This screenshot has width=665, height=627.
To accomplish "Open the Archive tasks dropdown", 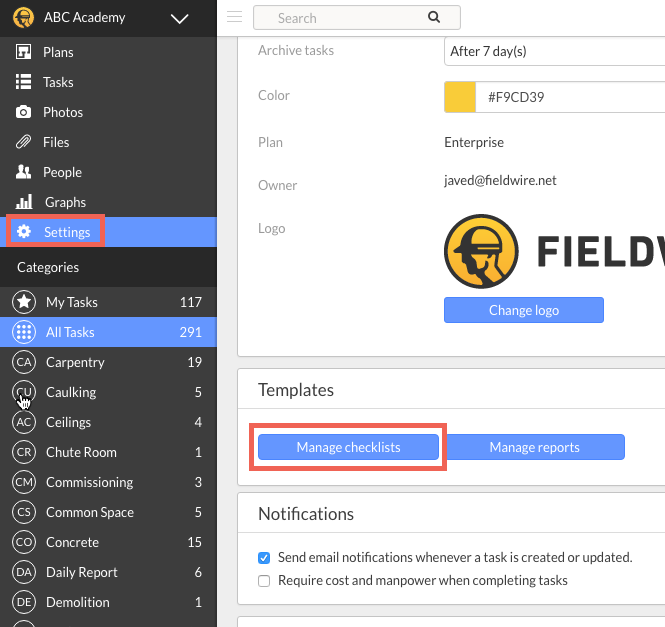I will (554, 51).
